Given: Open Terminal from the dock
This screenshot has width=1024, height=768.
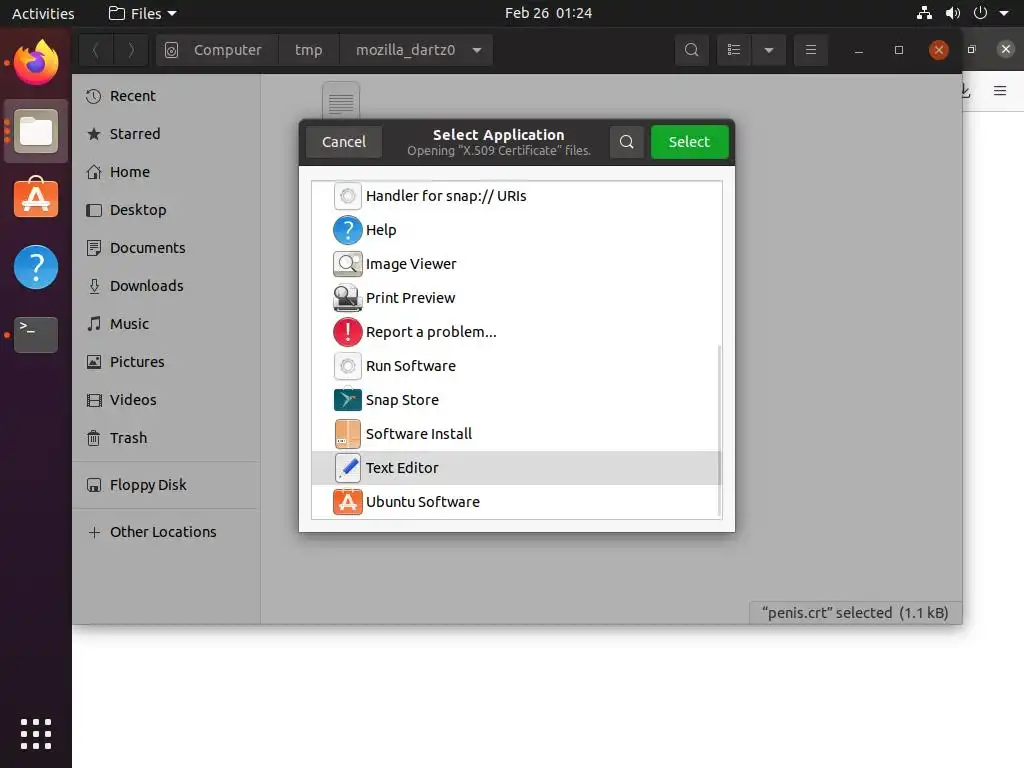Looking at the screenshot, I should coord(36,334).
